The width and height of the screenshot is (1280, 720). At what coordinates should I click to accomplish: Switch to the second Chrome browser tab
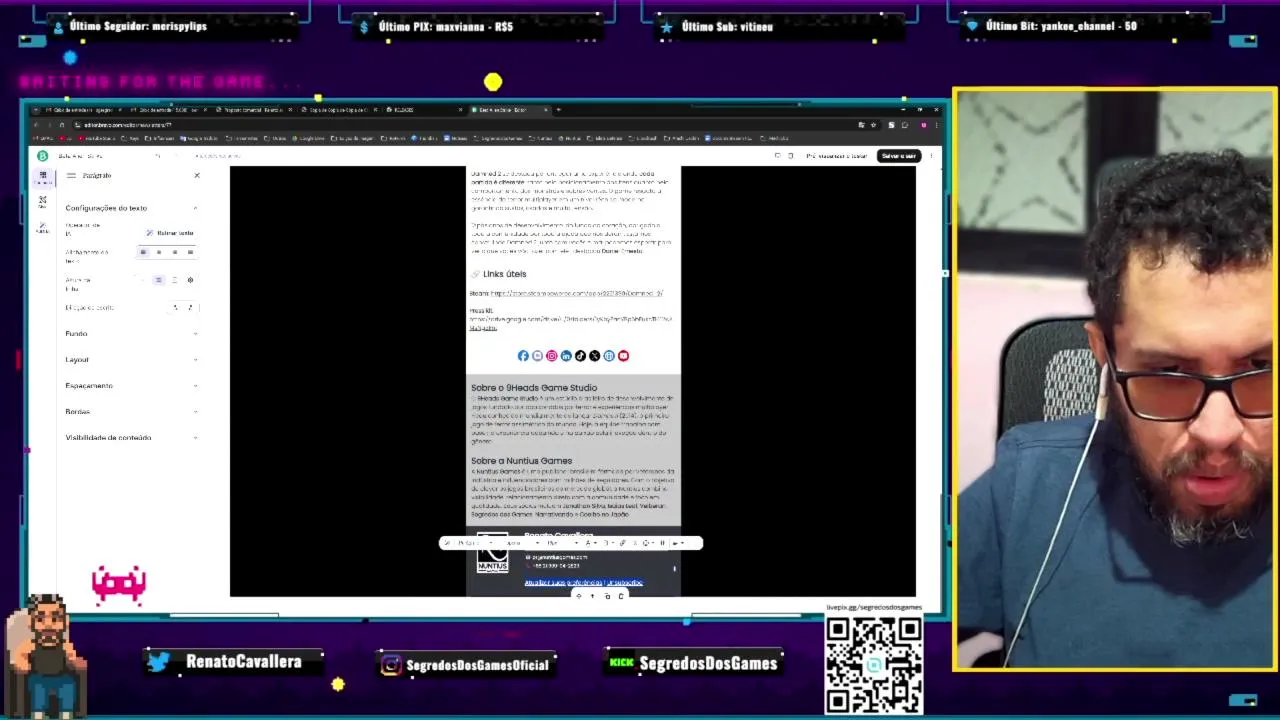(x=168, y=110)
